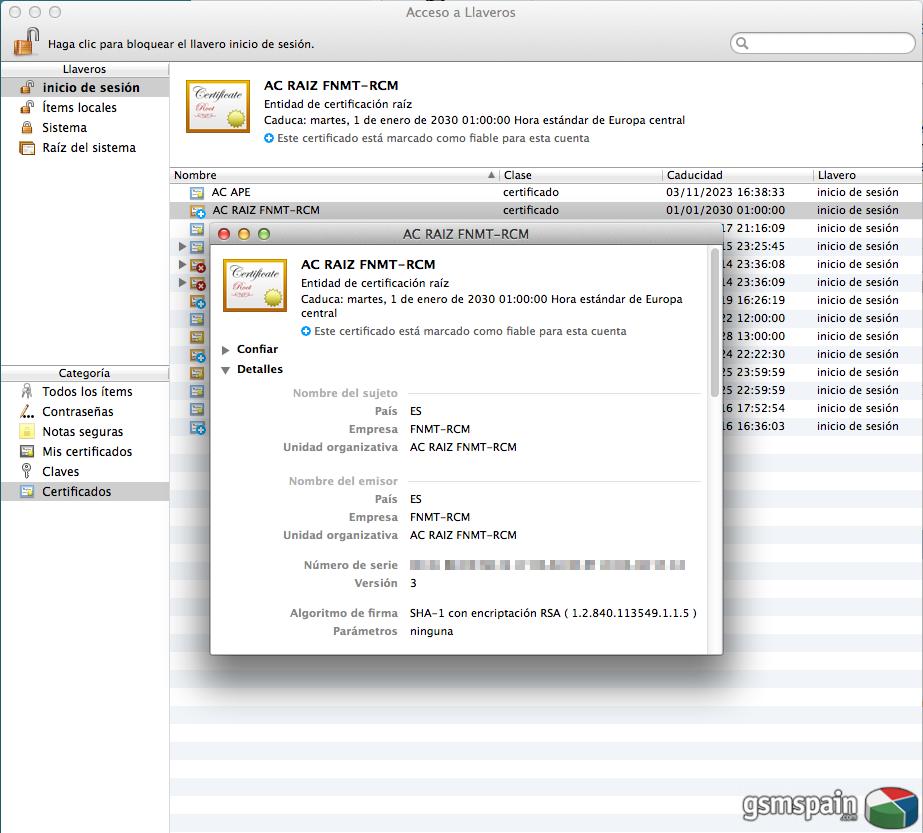
Task: Click 'certificado' in the AC APE row
Action: pos(531,193)
